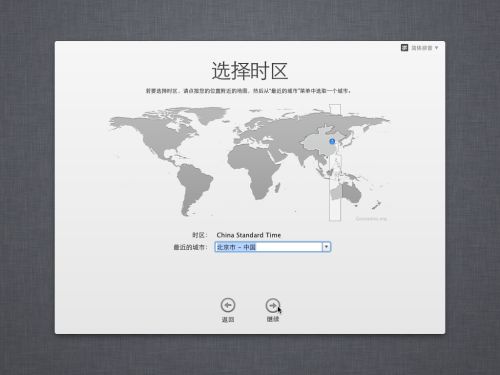Click the continue arrow icon
This screenshot has width=500, height=375.
click(273, 305)
